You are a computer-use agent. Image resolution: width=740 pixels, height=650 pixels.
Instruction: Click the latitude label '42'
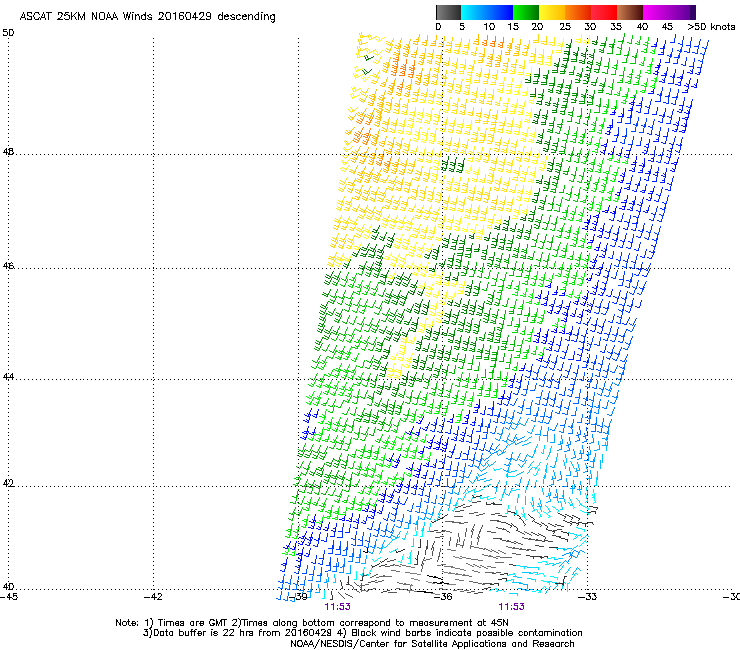(x=8, y=484)
